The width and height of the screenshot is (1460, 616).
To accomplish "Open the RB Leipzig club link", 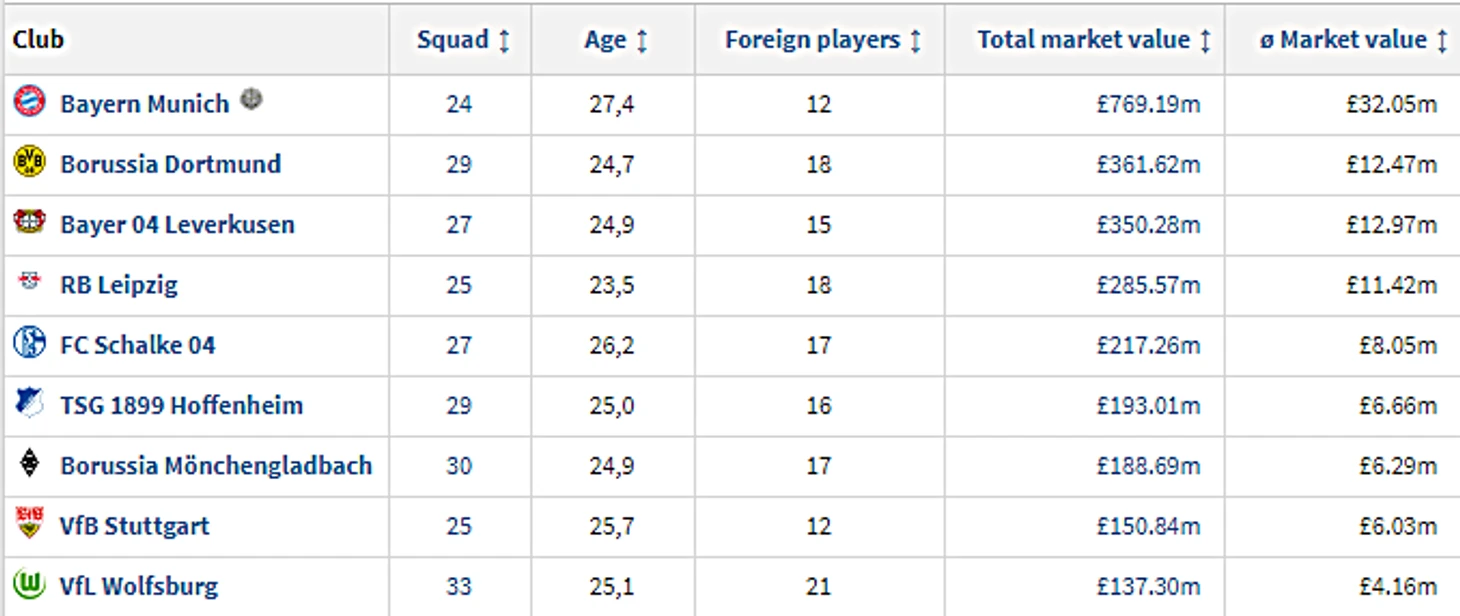I will tap(118, 285).
